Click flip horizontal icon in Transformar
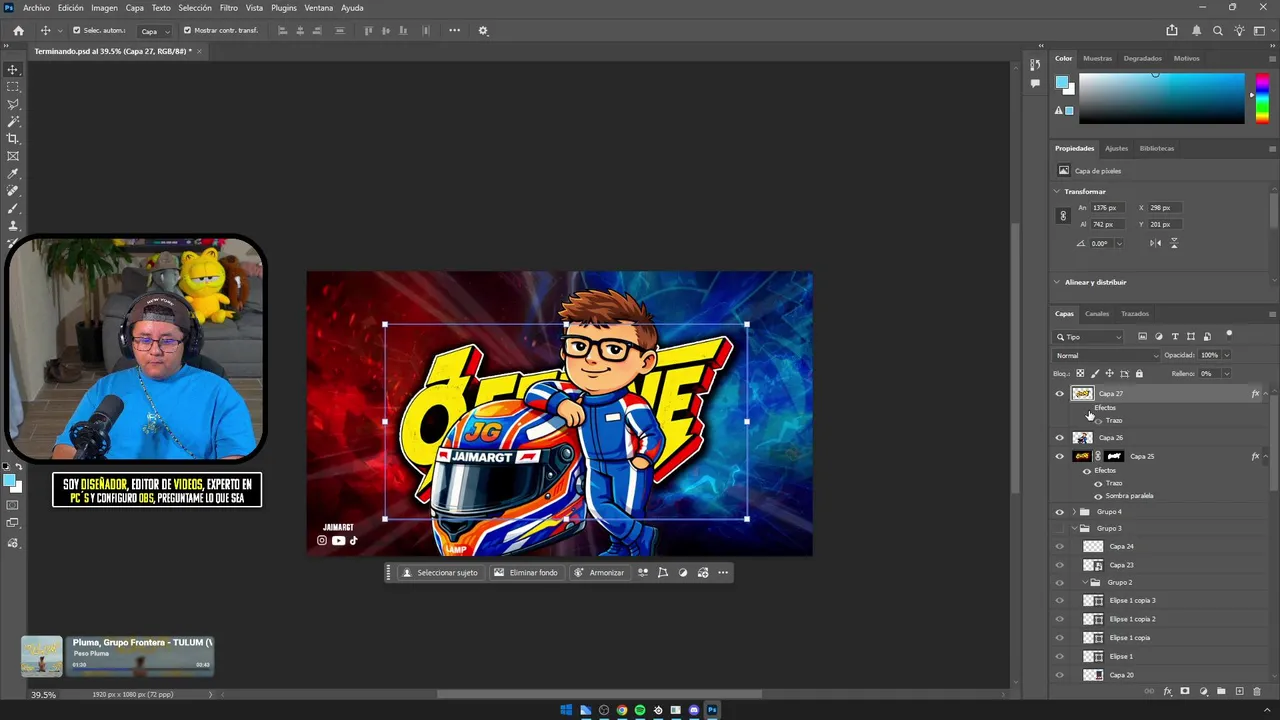 coord(1156,243)
